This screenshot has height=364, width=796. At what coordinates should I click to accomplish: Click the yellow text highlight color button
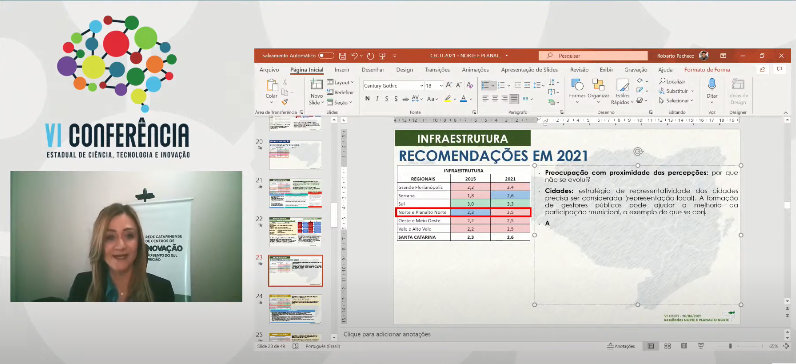447,98
